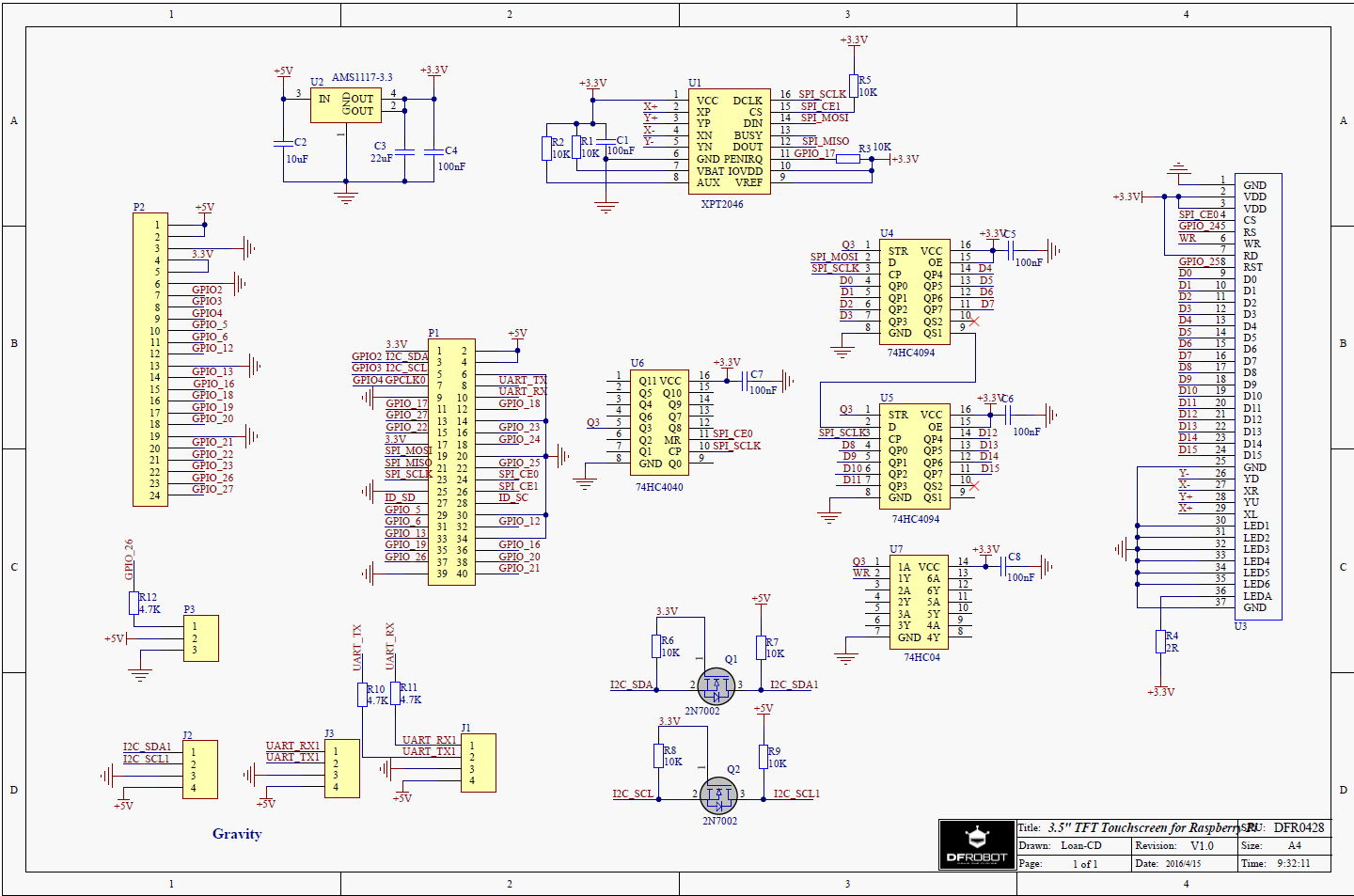1354x896 pixels.
Task: Select the U4 74HC4094 shift register body
Action: [x=914, y=292]
